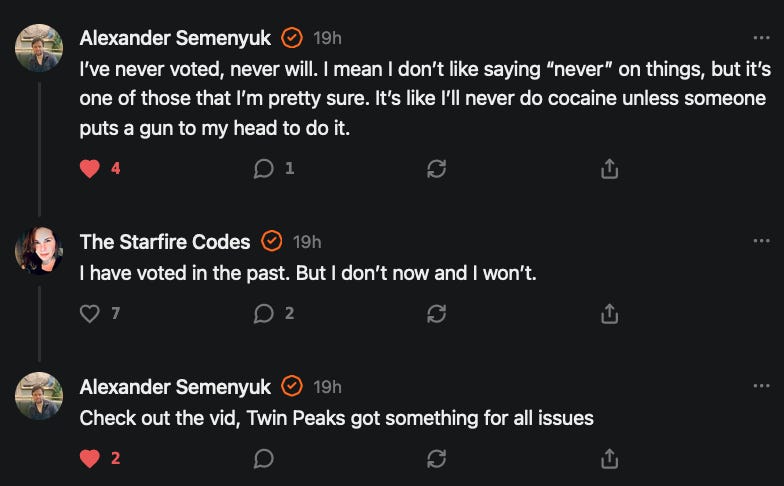Open more options for first comment

coord(762,38)
